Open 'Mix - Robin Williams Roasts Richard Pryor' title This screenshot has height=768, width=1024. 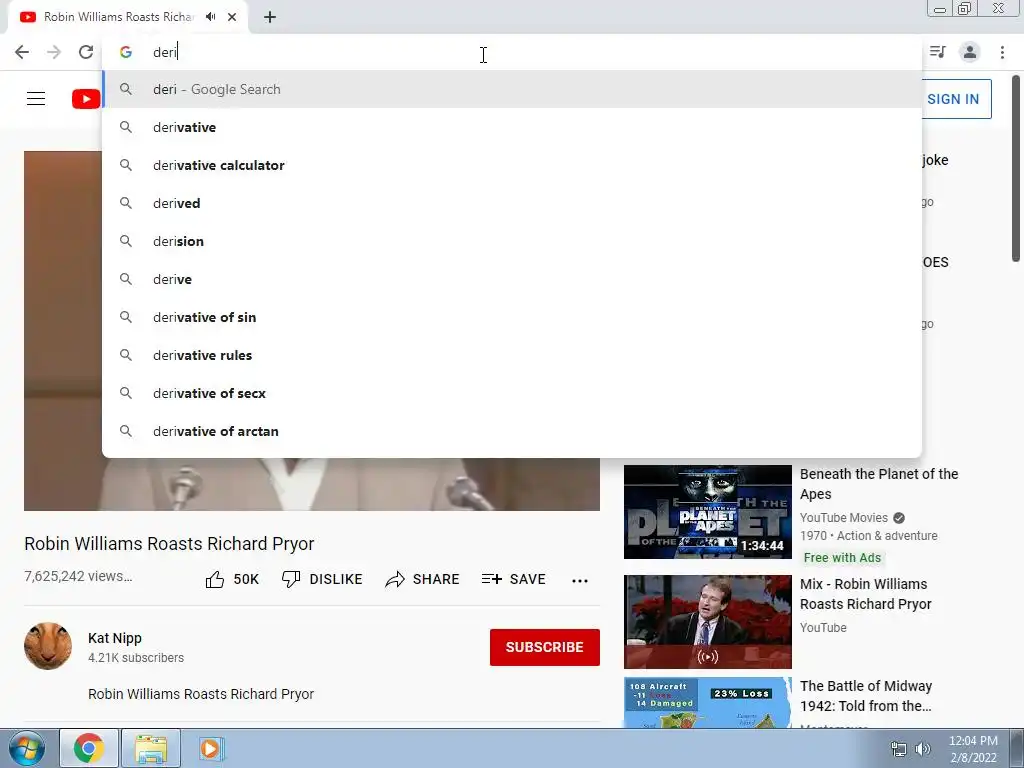pos(865,594)
